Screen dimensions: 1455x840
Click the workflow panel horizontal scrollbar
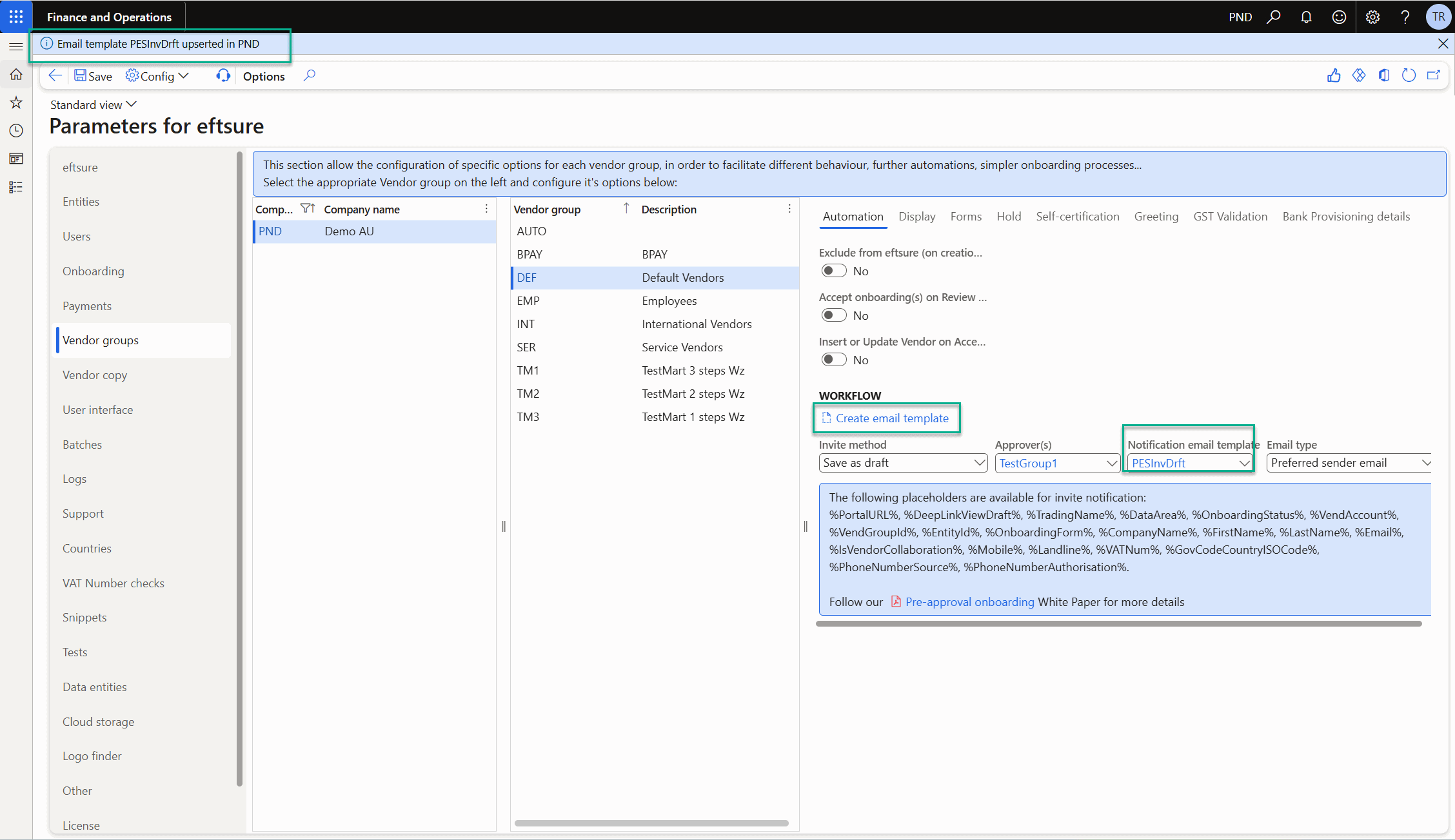pyautogui.click(x=1119, y=623)
